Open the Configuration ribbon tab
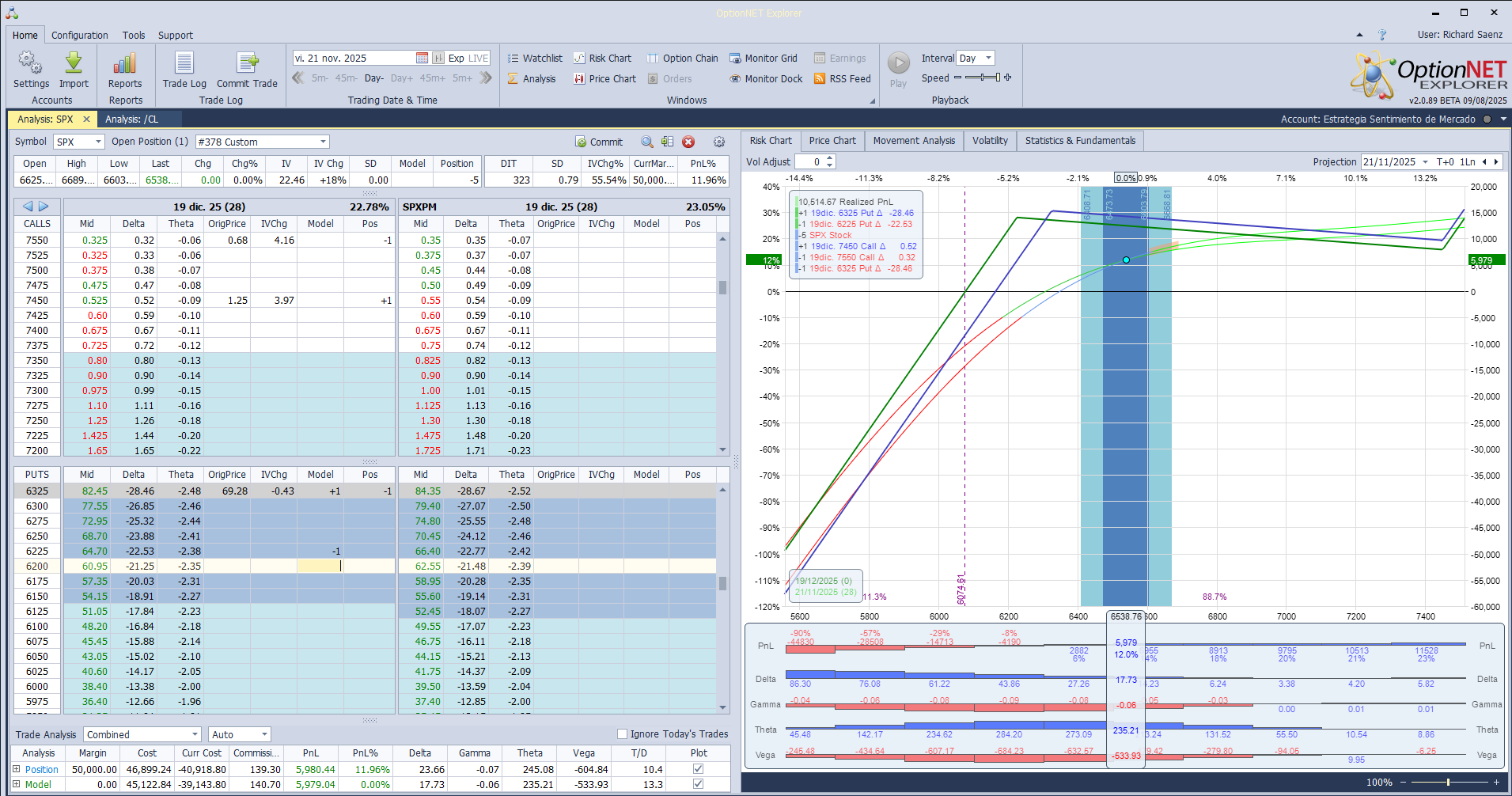 point(80,35)
